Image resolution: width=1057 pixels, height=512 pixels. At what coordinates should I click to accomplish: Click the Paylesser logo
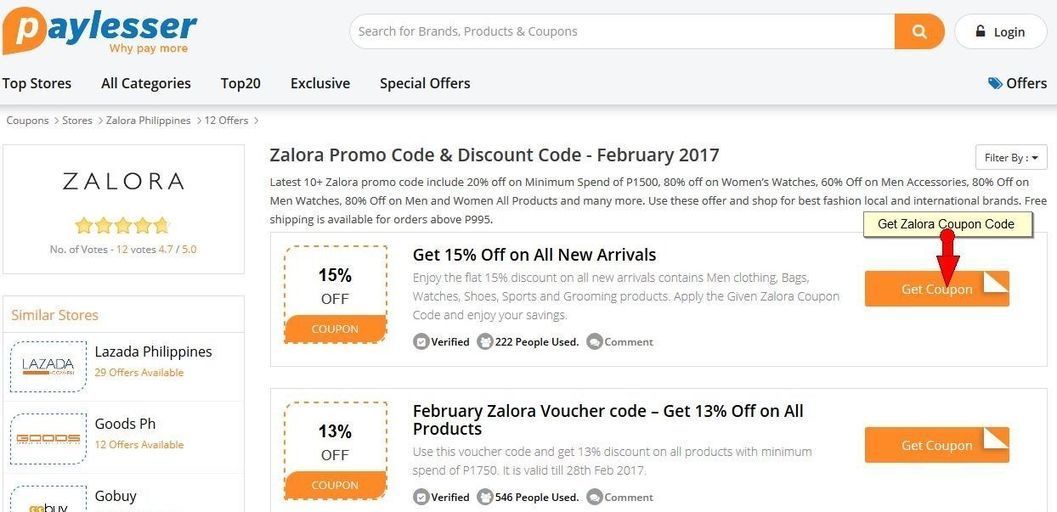[100, 30]
